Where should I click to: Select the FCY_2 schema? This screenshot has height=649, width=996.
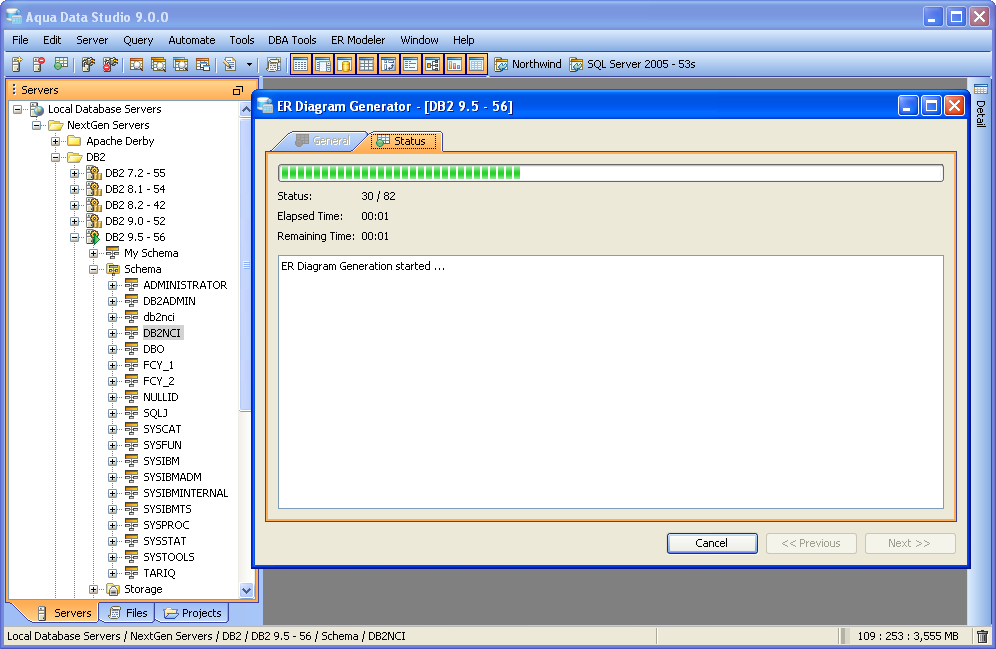click(159, 381)
